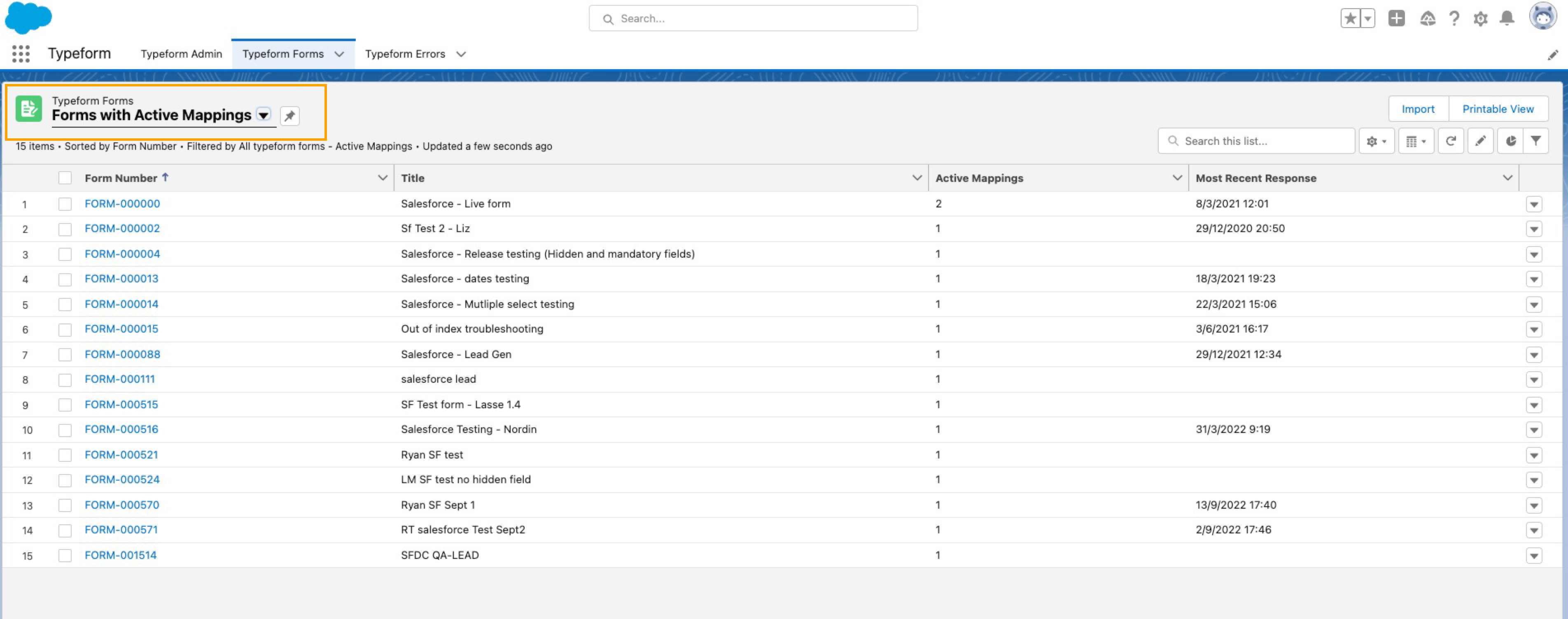
Task: Switch to the Typeform Admin tab
Action: tap(182, 54)
